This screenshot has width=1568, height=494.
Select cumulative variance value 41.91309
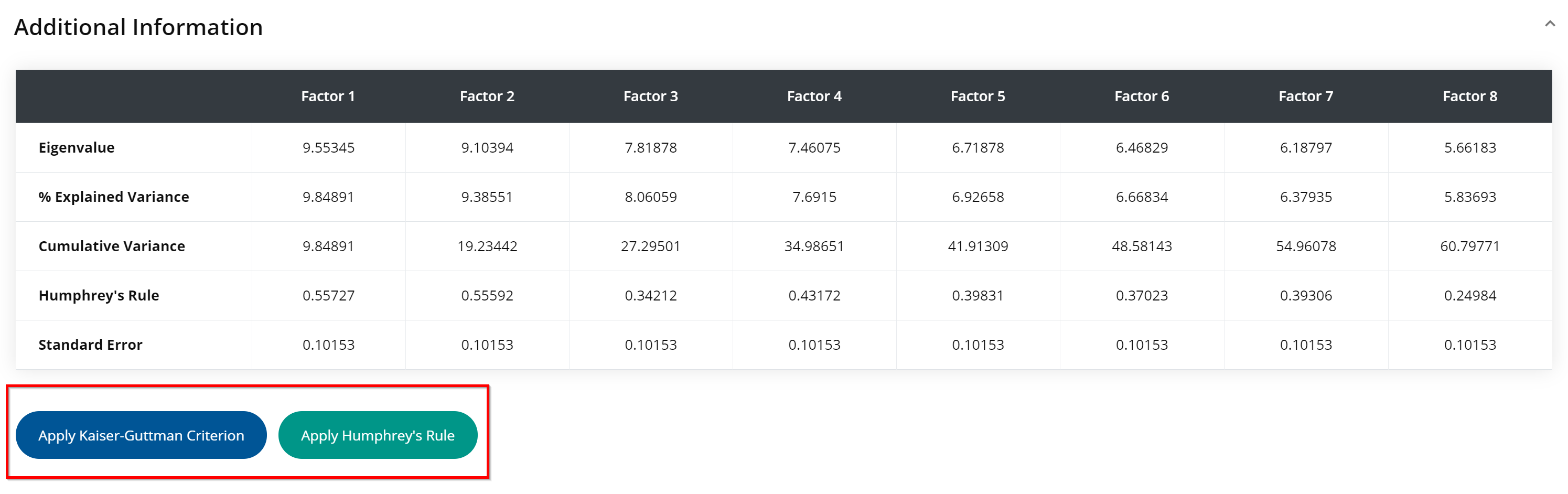[x=978, y=246]
